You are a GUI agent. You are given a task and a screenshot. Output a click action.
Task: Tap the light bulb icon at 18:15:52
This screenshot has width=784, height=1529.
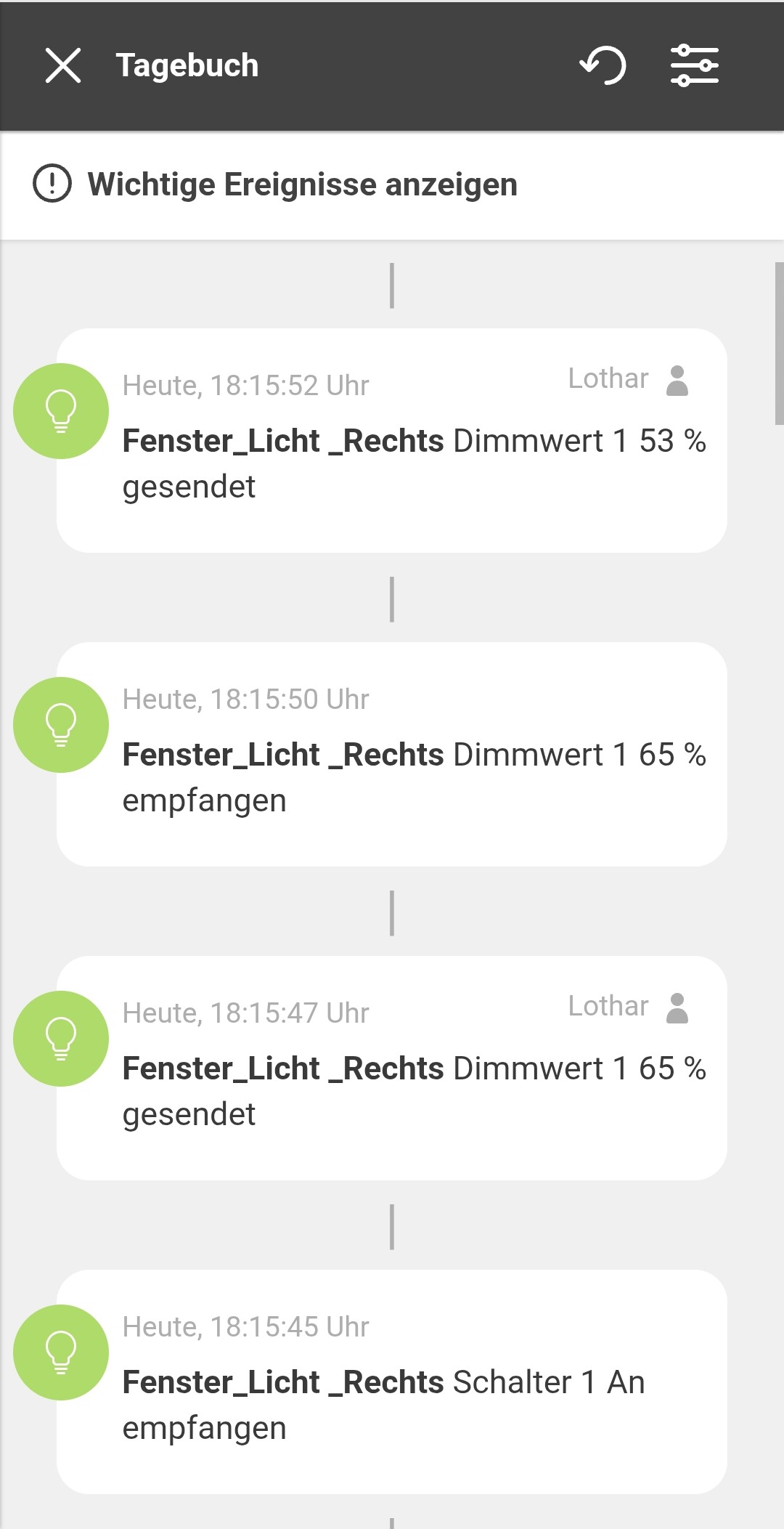[x=61, y=411]
